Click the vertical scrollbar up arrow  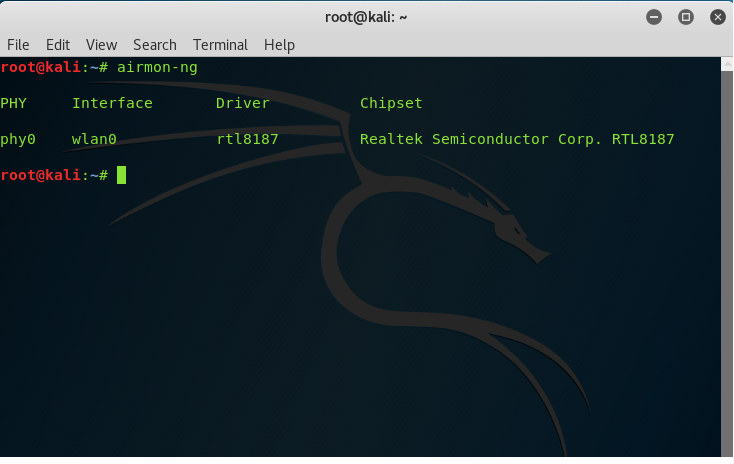727,64
